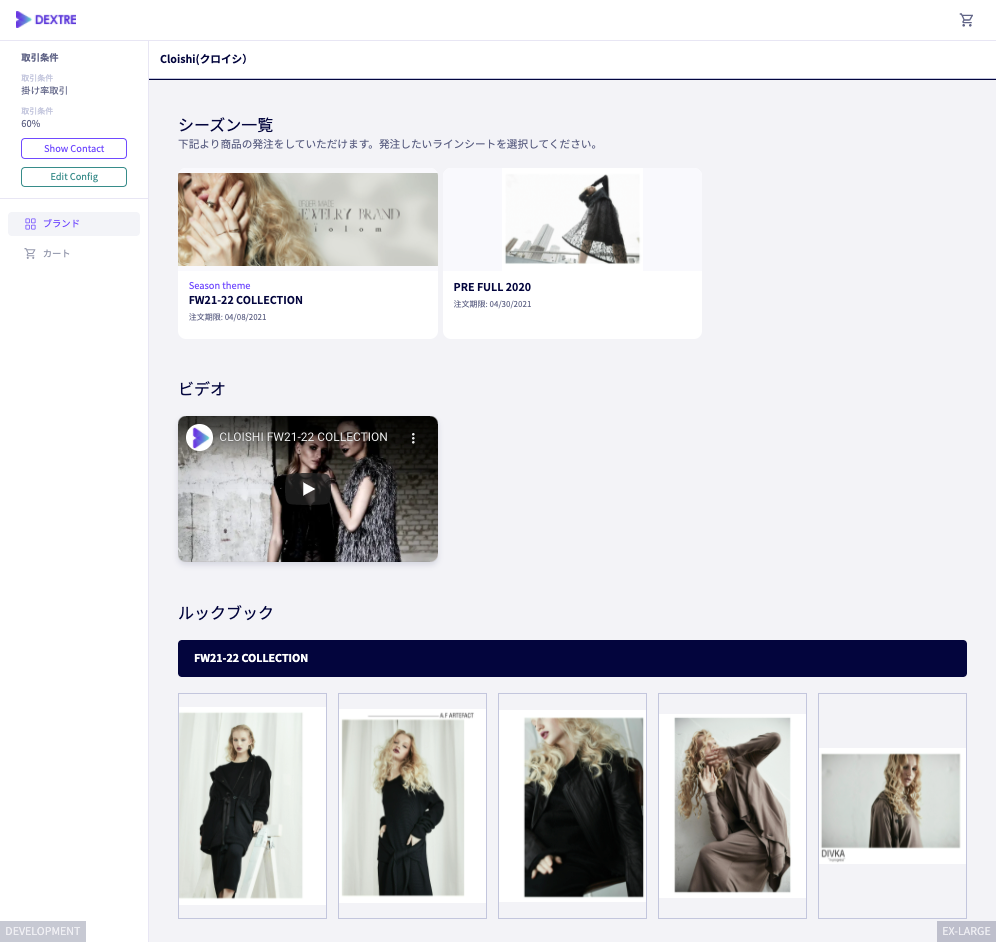Click the DEVELOPMENT environment badge

click(x=43, y=931)
